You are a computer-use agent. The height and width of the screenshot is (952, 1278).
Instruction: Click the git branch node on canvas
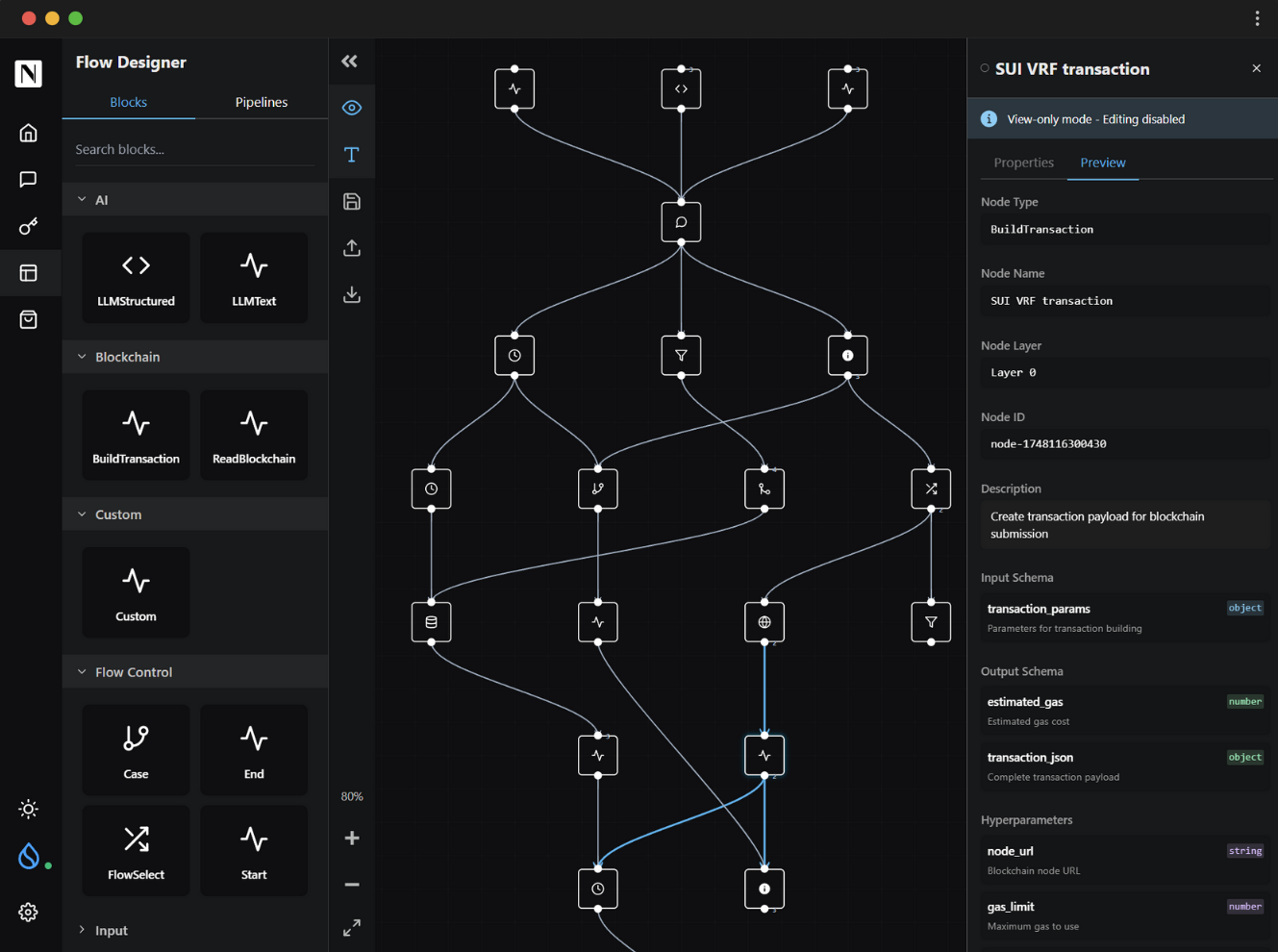click(598, 489)
